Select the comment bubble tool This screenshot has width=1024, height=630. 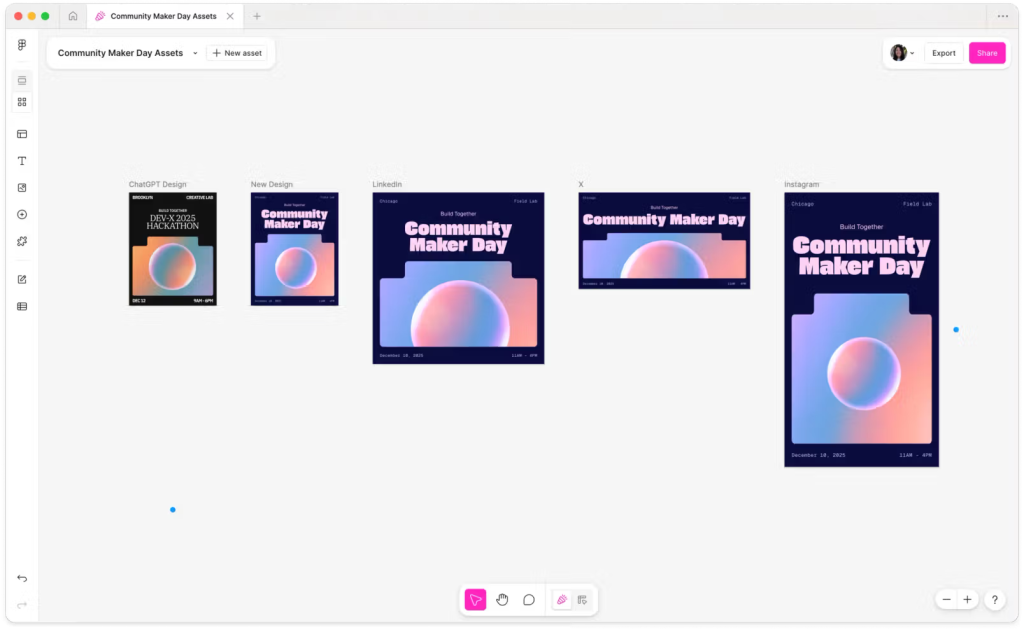tap(529, 600)
